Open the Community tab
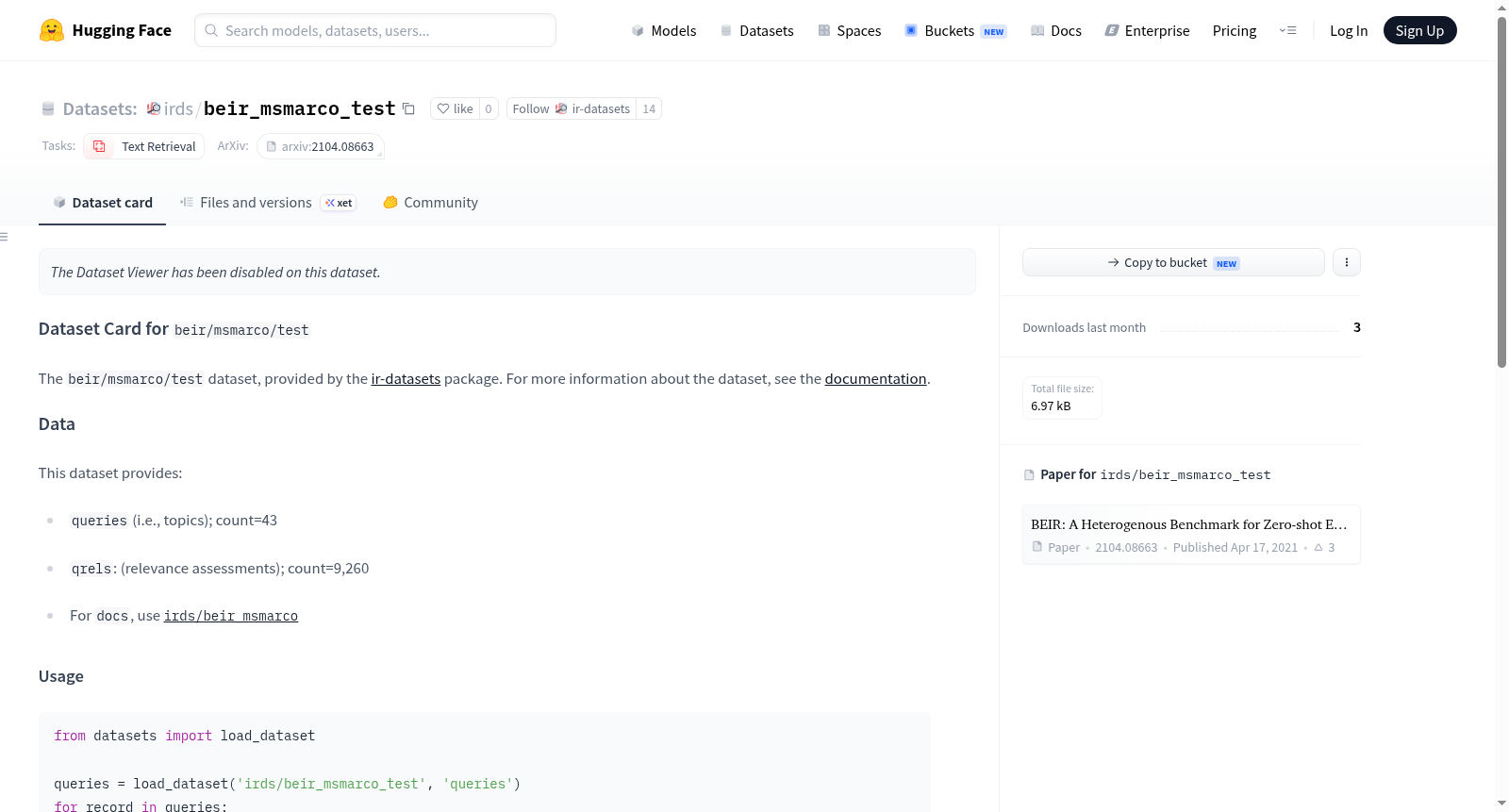Image resolution: width=1509 pixels, height=812 pixels. 430,203
